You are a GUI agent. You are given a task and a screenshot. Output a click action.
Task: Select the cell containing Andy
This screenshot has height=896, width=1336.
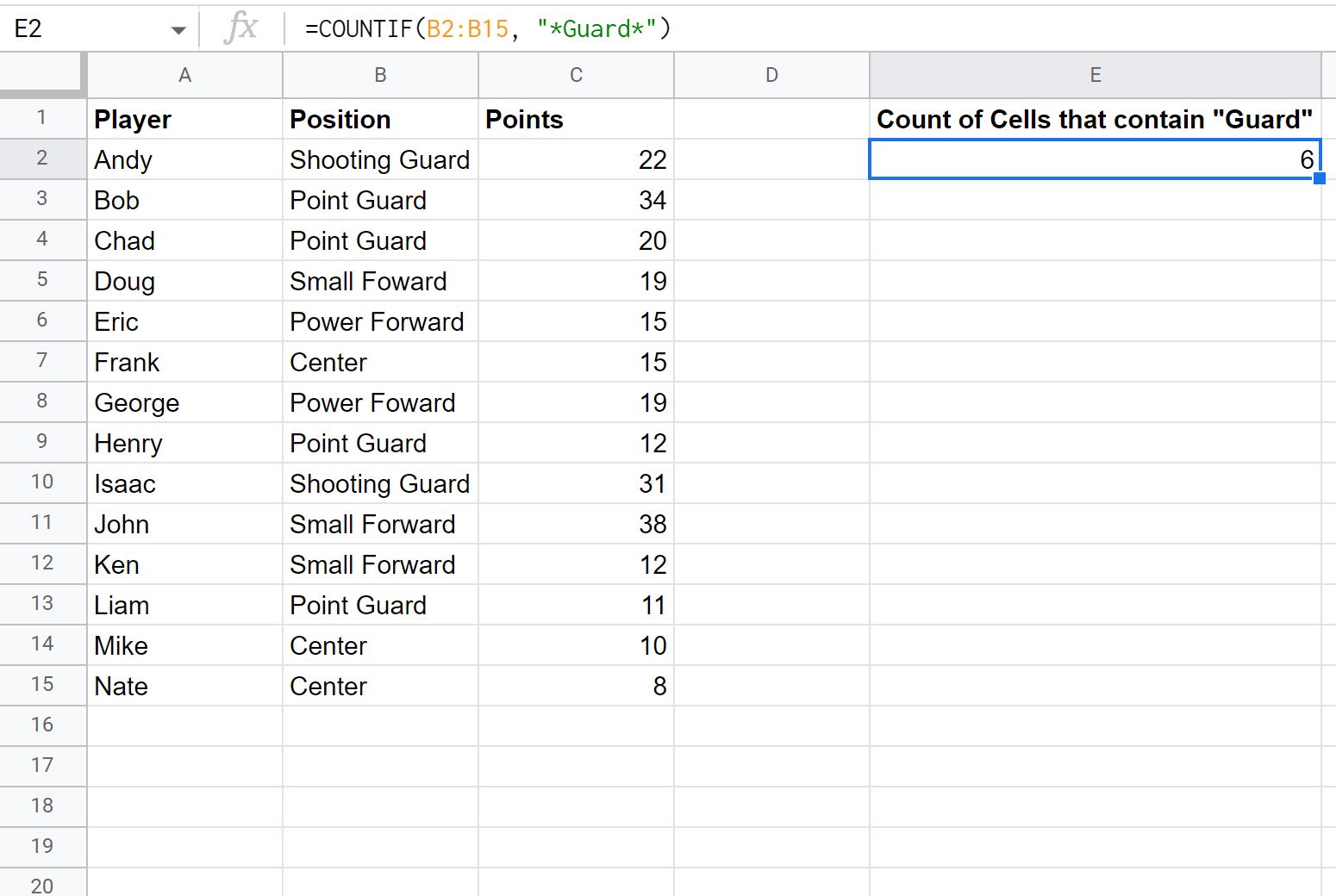point(184,159)
